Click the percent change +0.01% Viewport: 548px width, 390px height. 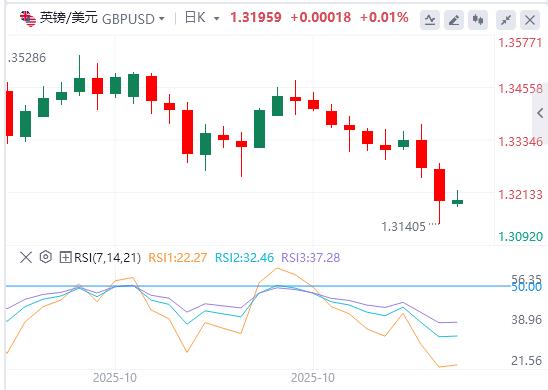384,17
